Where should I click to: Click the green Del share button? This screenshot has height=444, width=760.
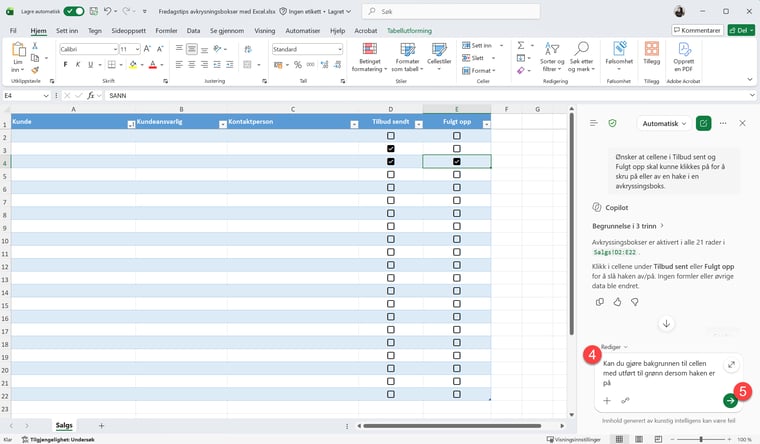[741, 30]
